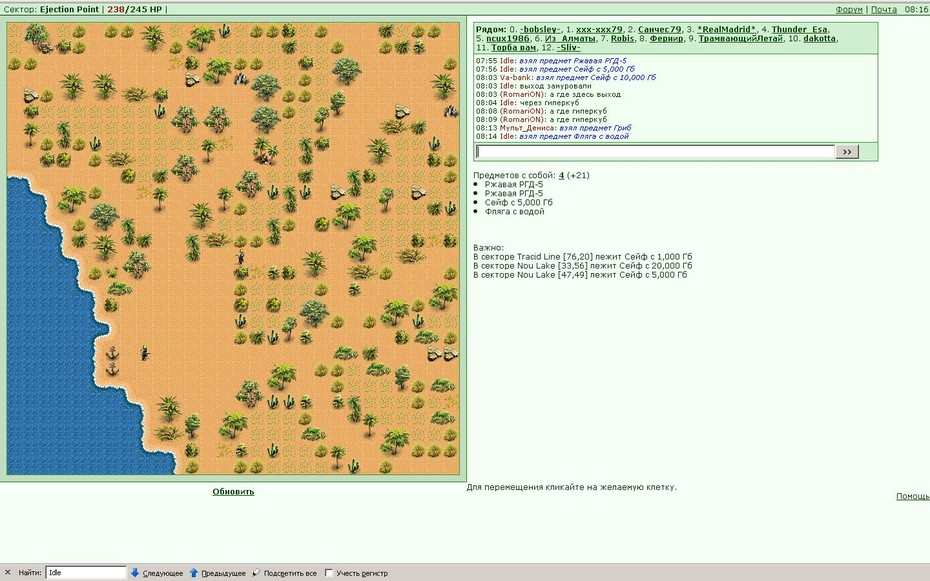The image size is (930, 581).
Task: Open nearby player 'Из_Алматы'
Action: tap(569, 39)
